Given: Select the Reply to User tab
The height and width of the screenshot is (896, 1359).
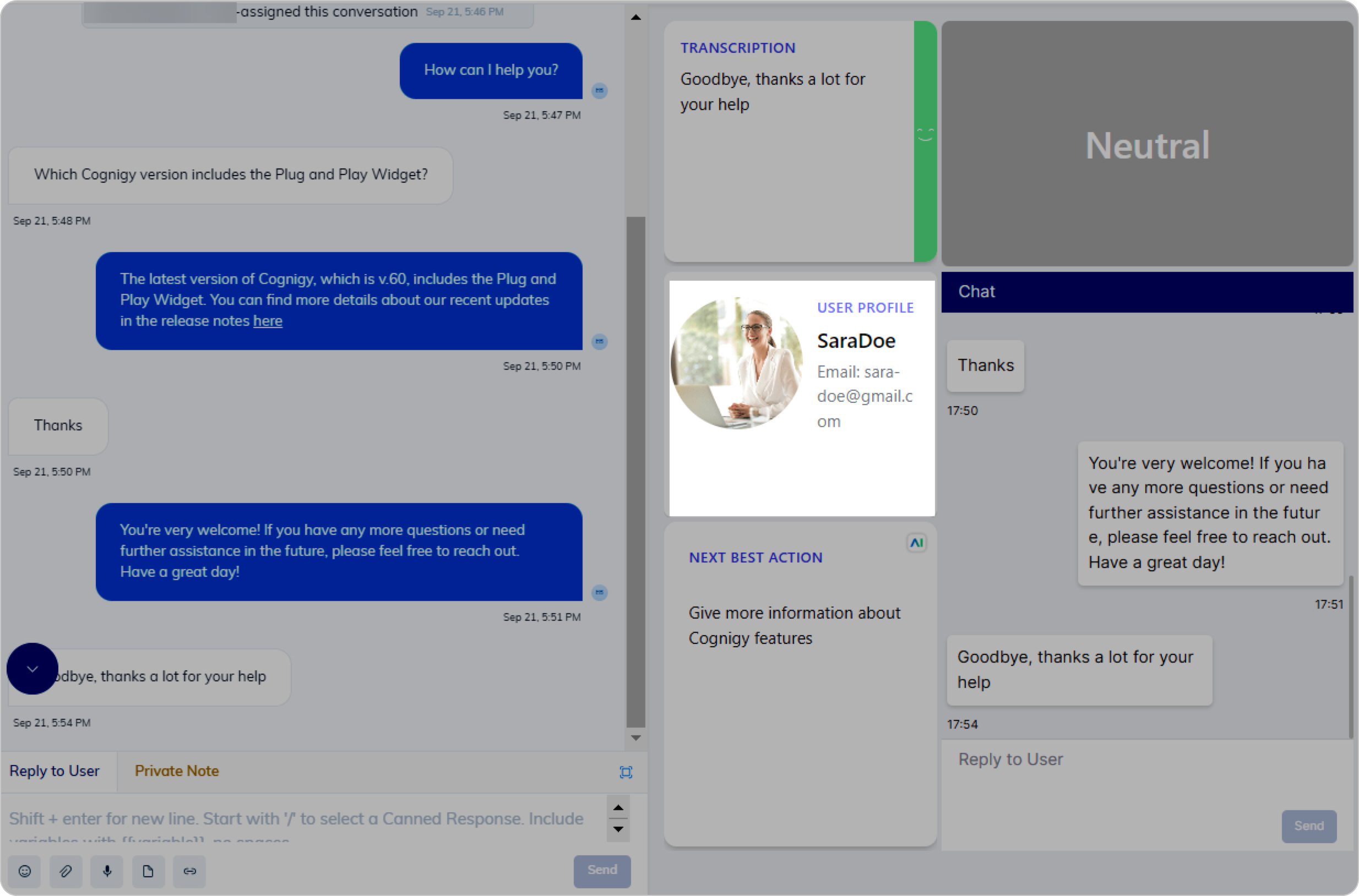Looking at the screenshot, I should click(55, 771).
